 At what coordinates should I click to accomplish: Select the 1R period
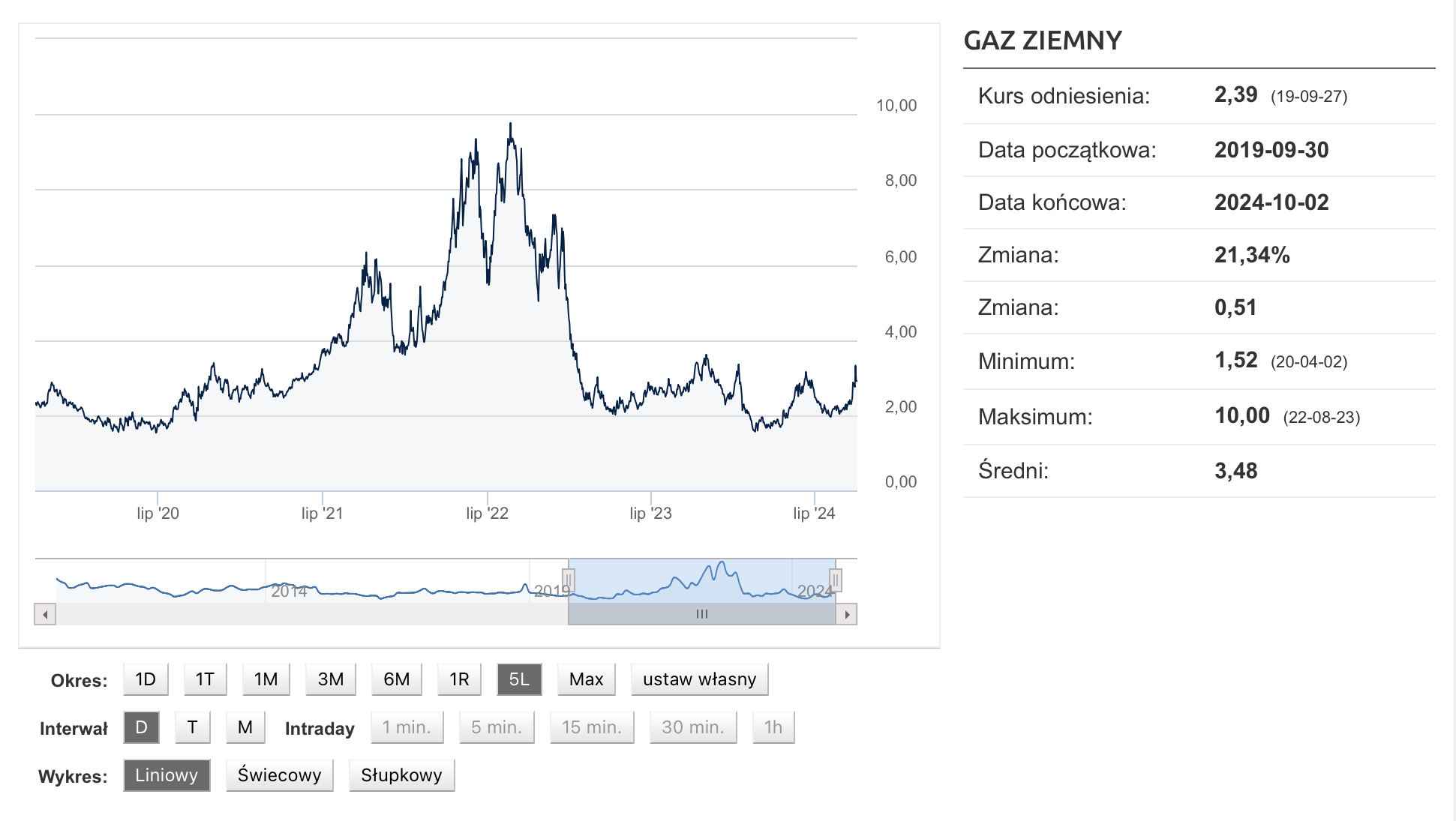pos(459,679)
